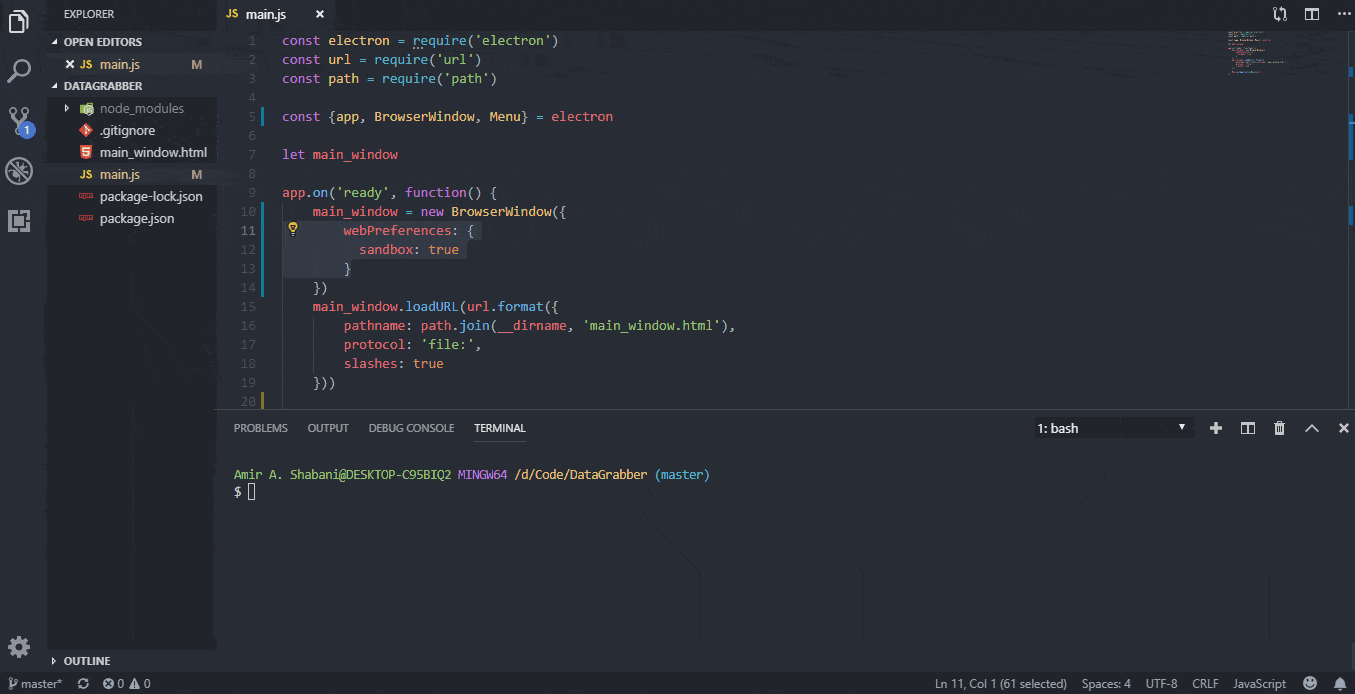Open the Extensions view in activity bar
Image resolution: width=1355 pixels, height=694 pixels.
click(19, 221)
